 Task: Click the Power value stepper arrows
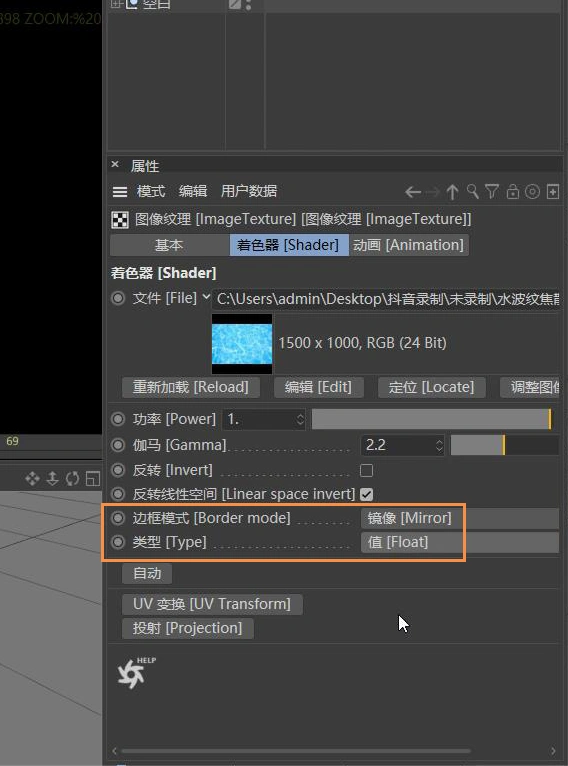[x=300, y=419]
